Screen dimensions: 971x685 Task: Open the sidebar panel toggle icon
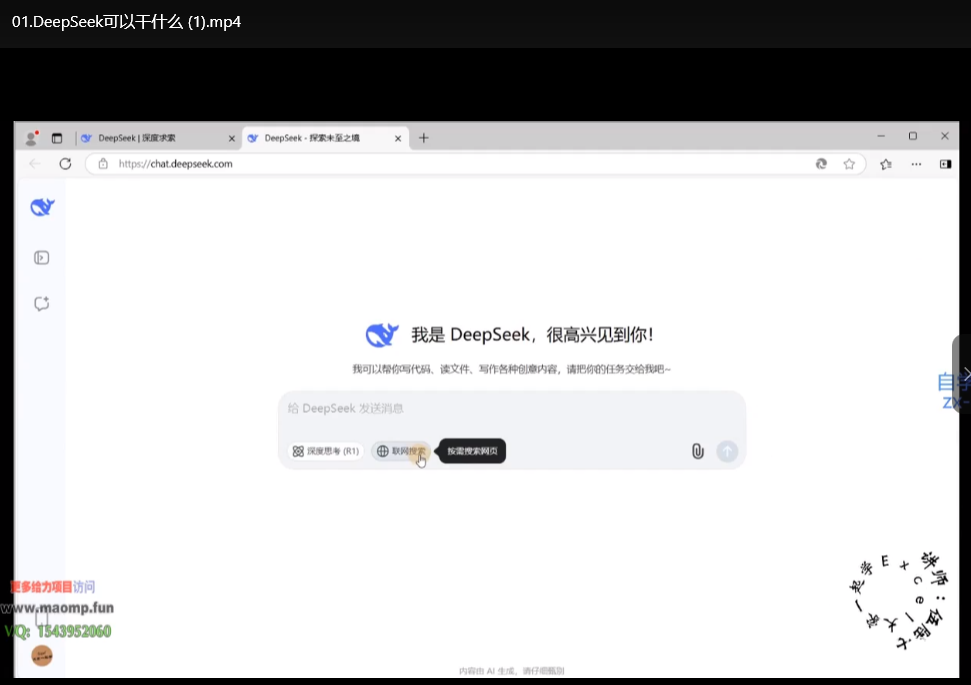click(x=41, y=258)
